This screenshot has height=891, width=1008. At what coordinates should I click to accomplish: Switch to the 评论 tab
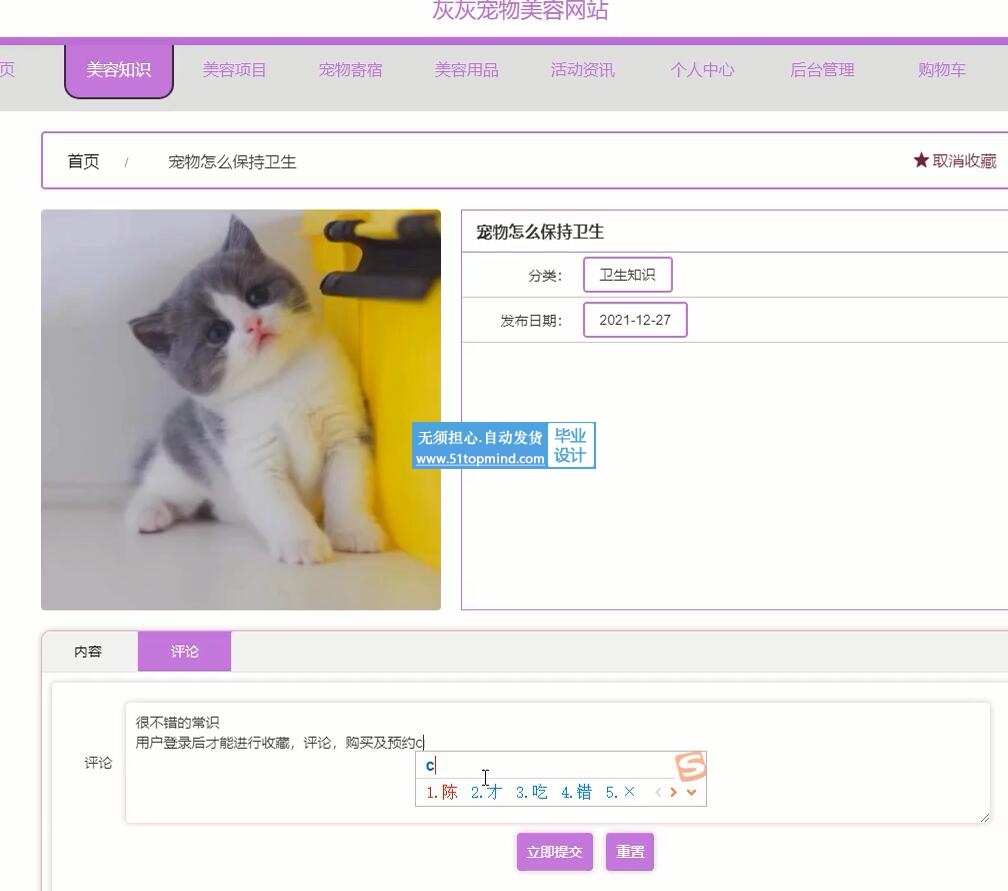click(x=184, y=652)
